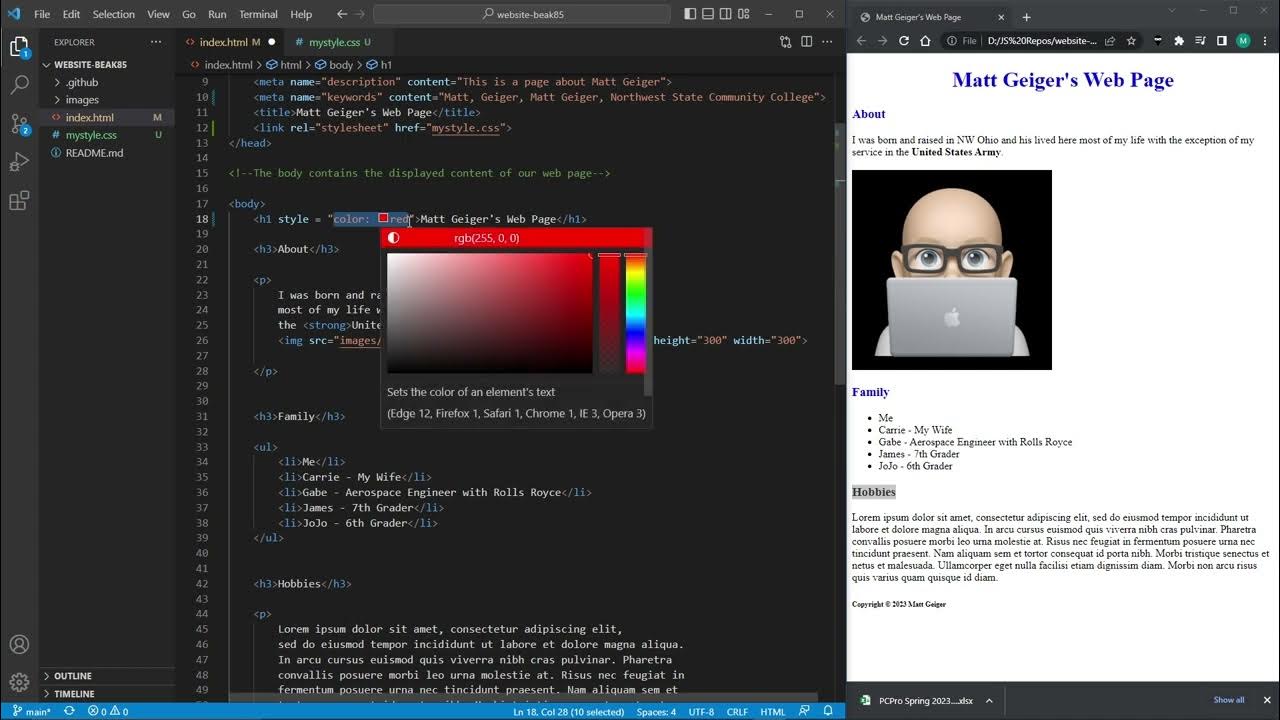The image size is (1280, 720).
Task: Click the red color swatch on line 18
Action: [383, 218]
